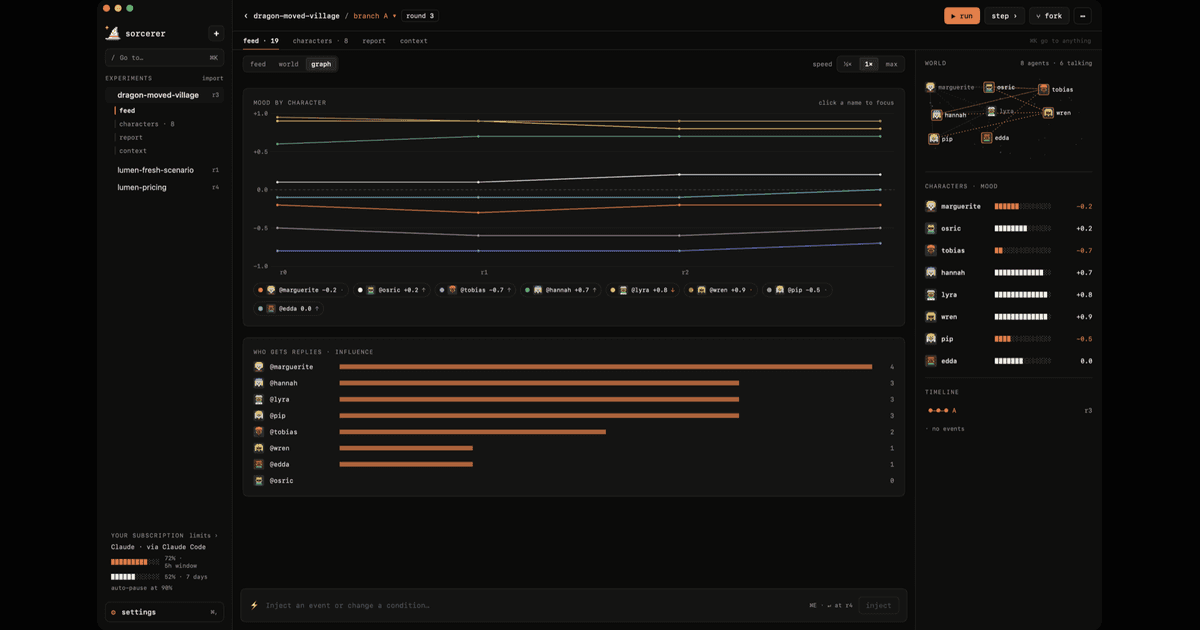
Task: Click the sorcerer wizard hat logo
Action: [113, 33]
